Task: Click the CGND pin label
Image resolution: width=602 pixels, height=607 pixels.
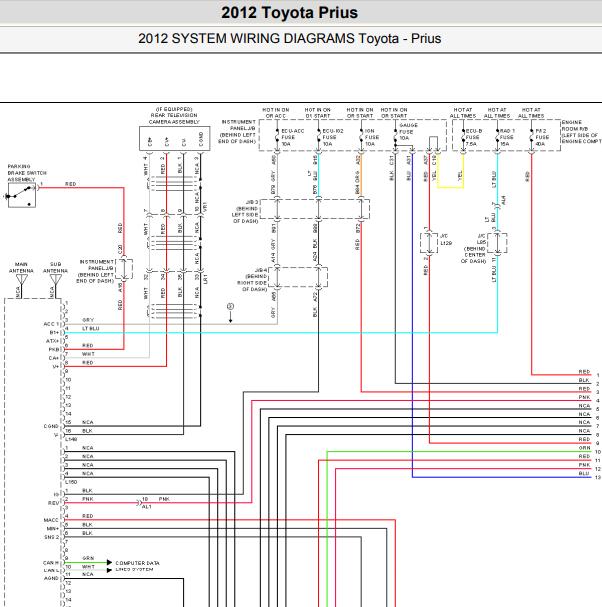Action: pos(51,426)
